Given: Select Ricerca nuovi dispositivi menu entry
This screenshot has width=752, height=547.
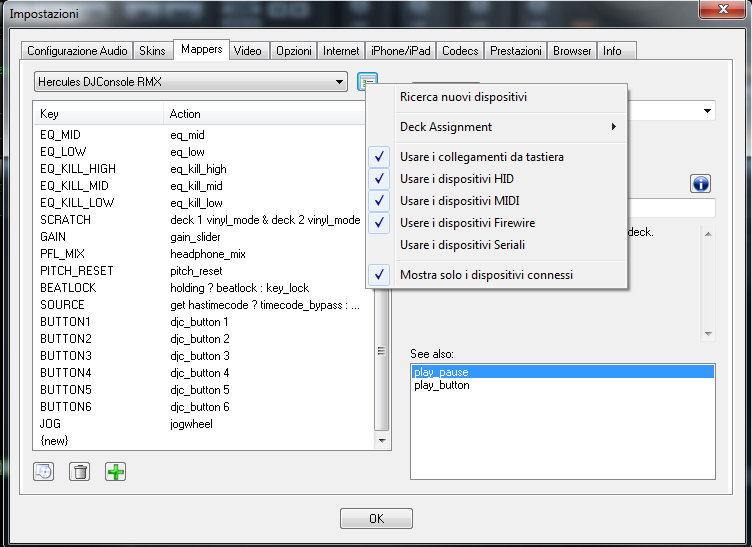Looking at the screenshot, I should tap(497, 97).
